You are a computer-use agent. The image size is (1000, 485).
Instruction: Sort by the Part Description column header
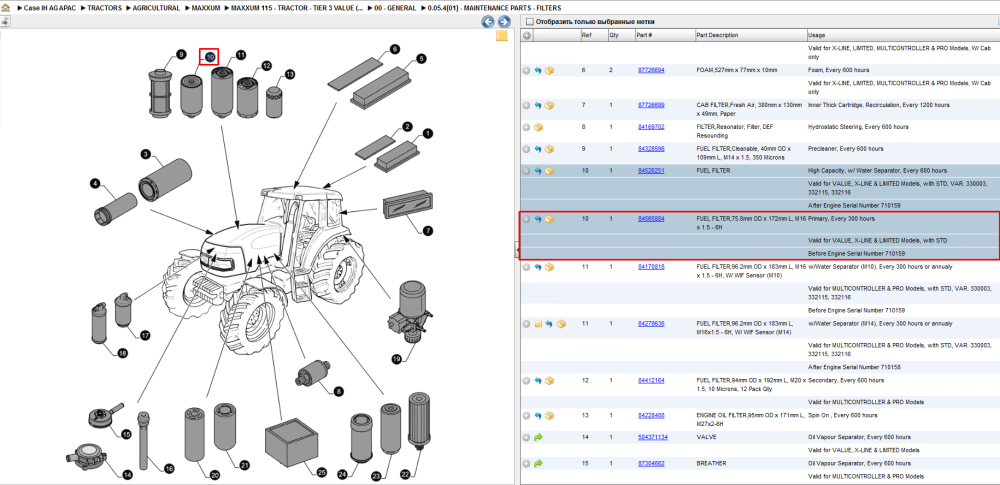(750, 36)
